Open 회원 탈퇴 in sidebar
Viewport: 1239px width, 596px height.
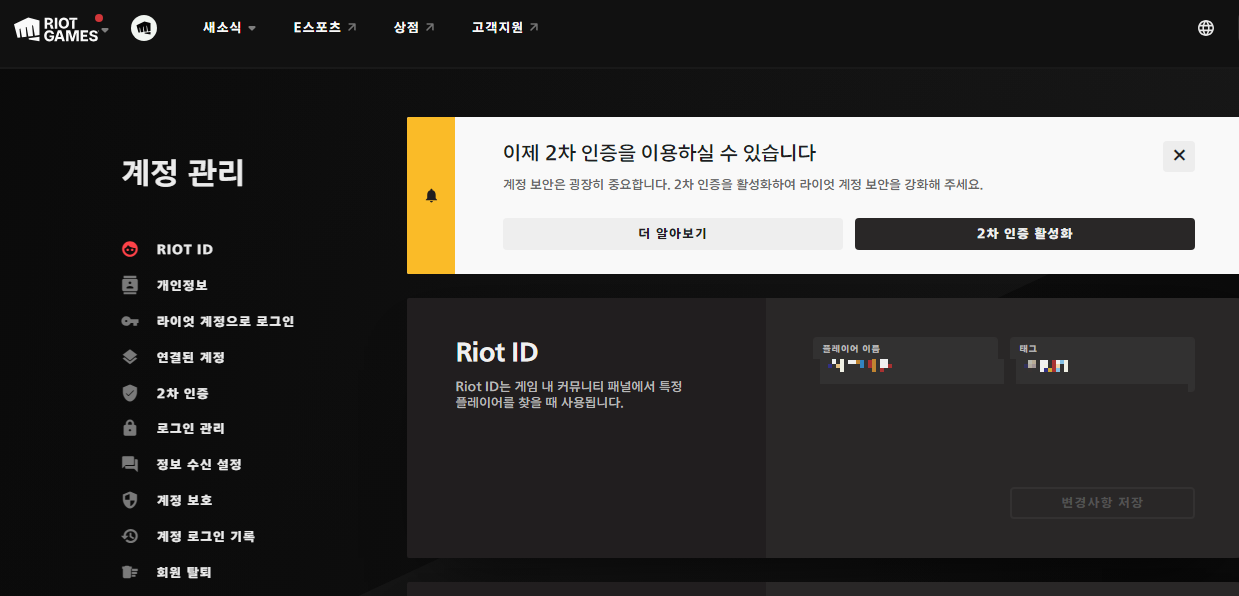point(184,572)
